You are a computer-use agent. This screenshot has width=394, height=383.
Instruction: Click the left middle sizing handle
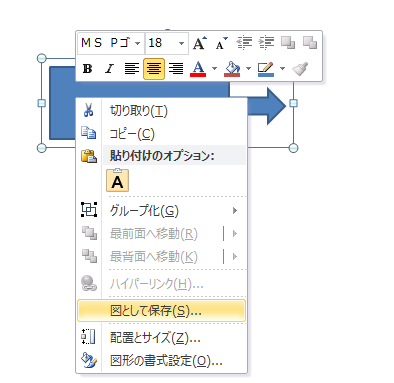[41, 103]
